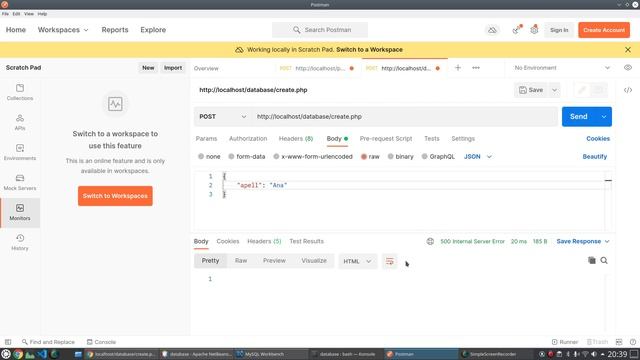The height and width of the screenshot is (360, 640).
Task: Switch to Authorization tab
Action: (x=248, y=139)
